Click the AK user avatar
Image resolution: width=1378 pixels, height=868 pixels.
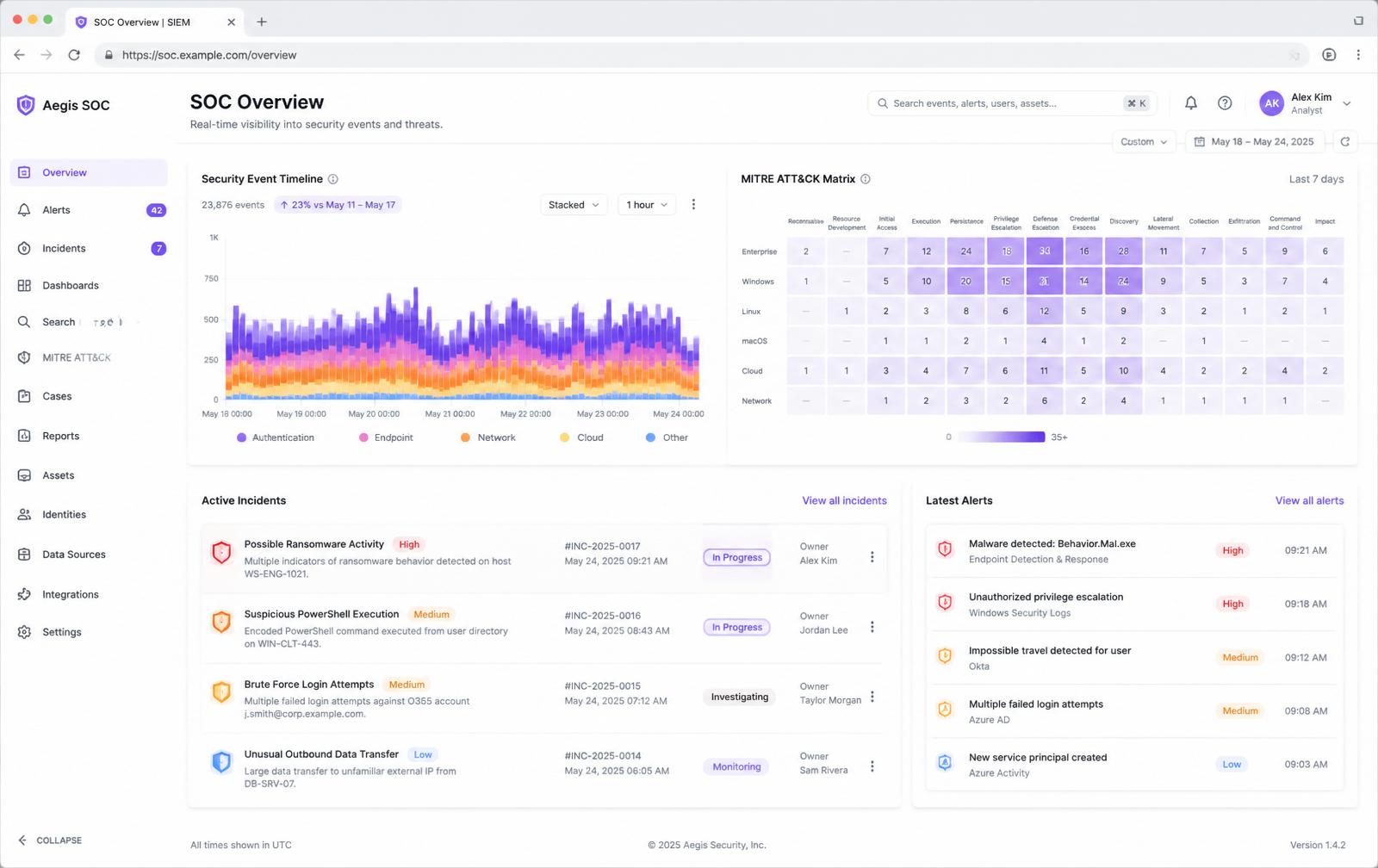tap(1272, 103)
